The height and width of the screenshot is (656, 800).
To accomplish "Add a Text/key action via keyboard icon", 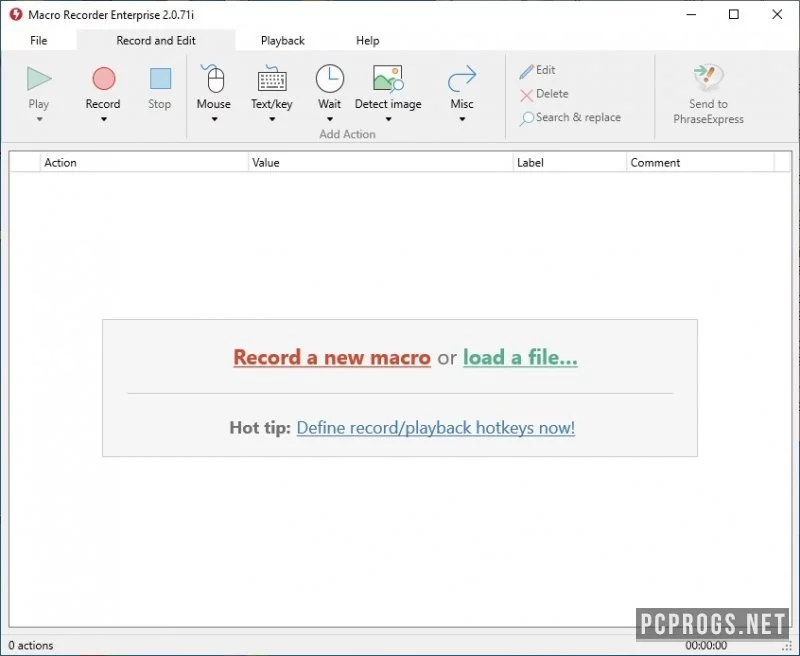I will 271,79.
